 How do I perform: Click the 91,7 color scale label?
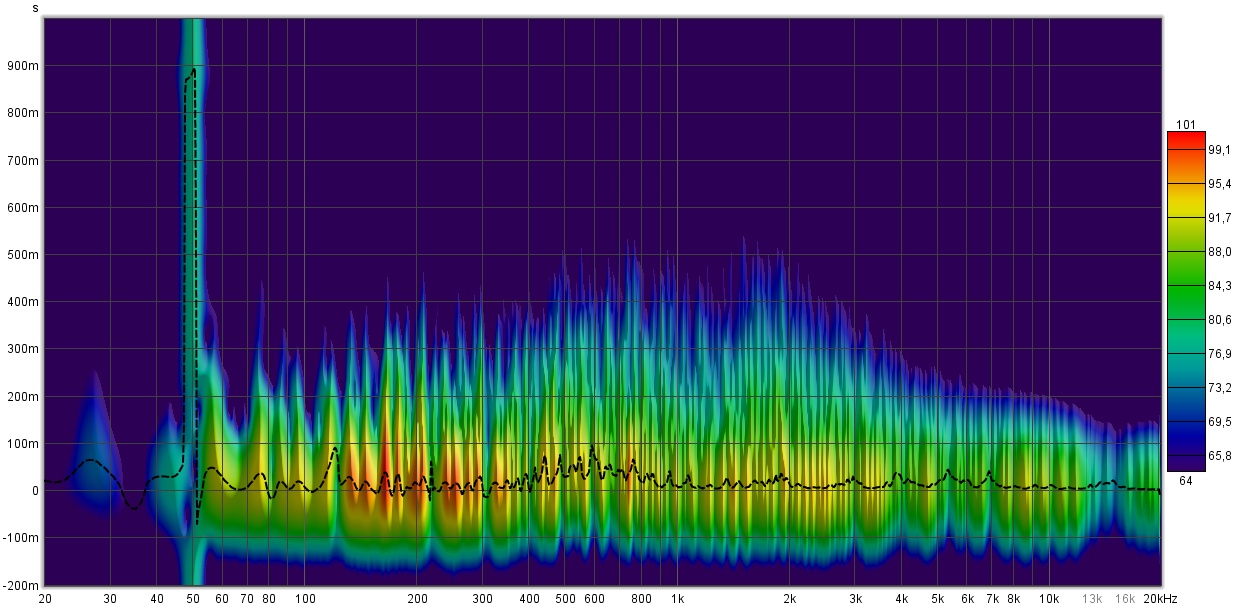[1220, 218]
